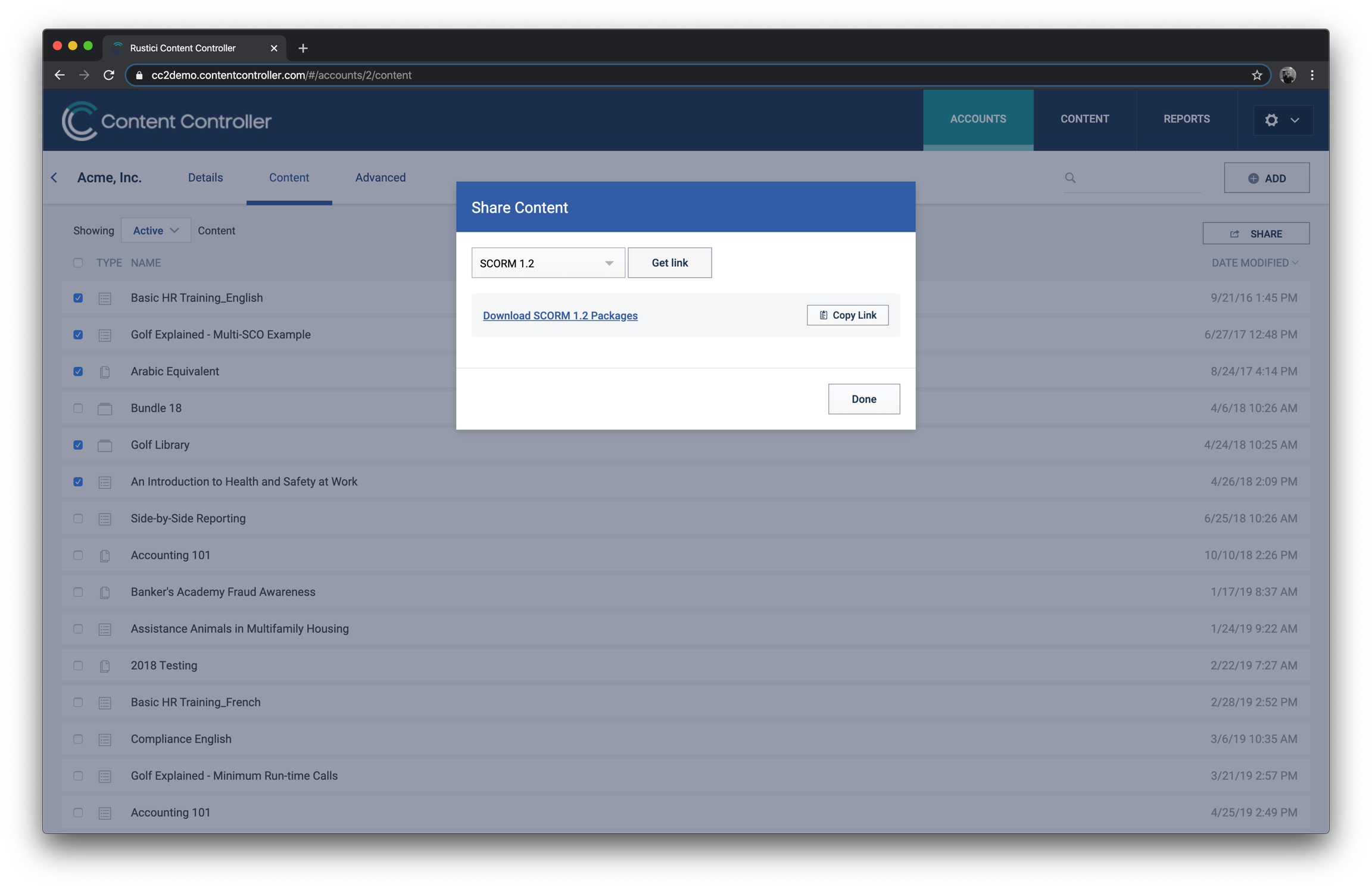This screenshot has height=890, width=1372.
Task: Open Download SCORM 1.2 Packages link
Action: 560,316
